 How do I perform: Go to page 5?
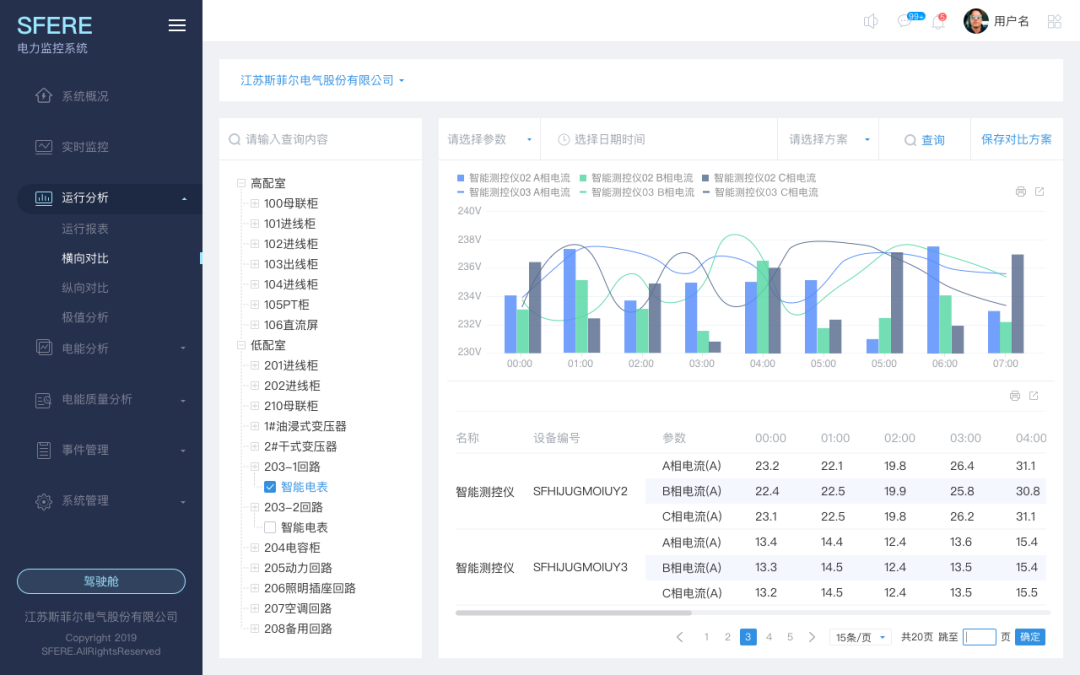point(790,637)
